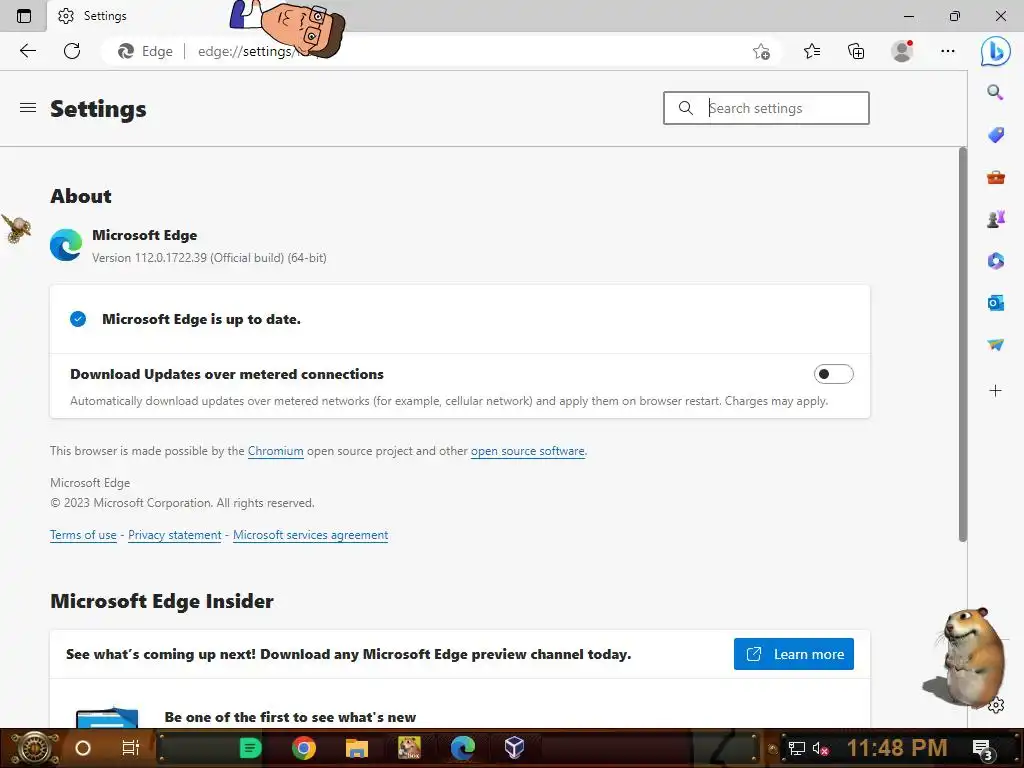Open the sidebar Drop paper plane icon
Viewport: 1024px width, 768px height.
point(995,344)
